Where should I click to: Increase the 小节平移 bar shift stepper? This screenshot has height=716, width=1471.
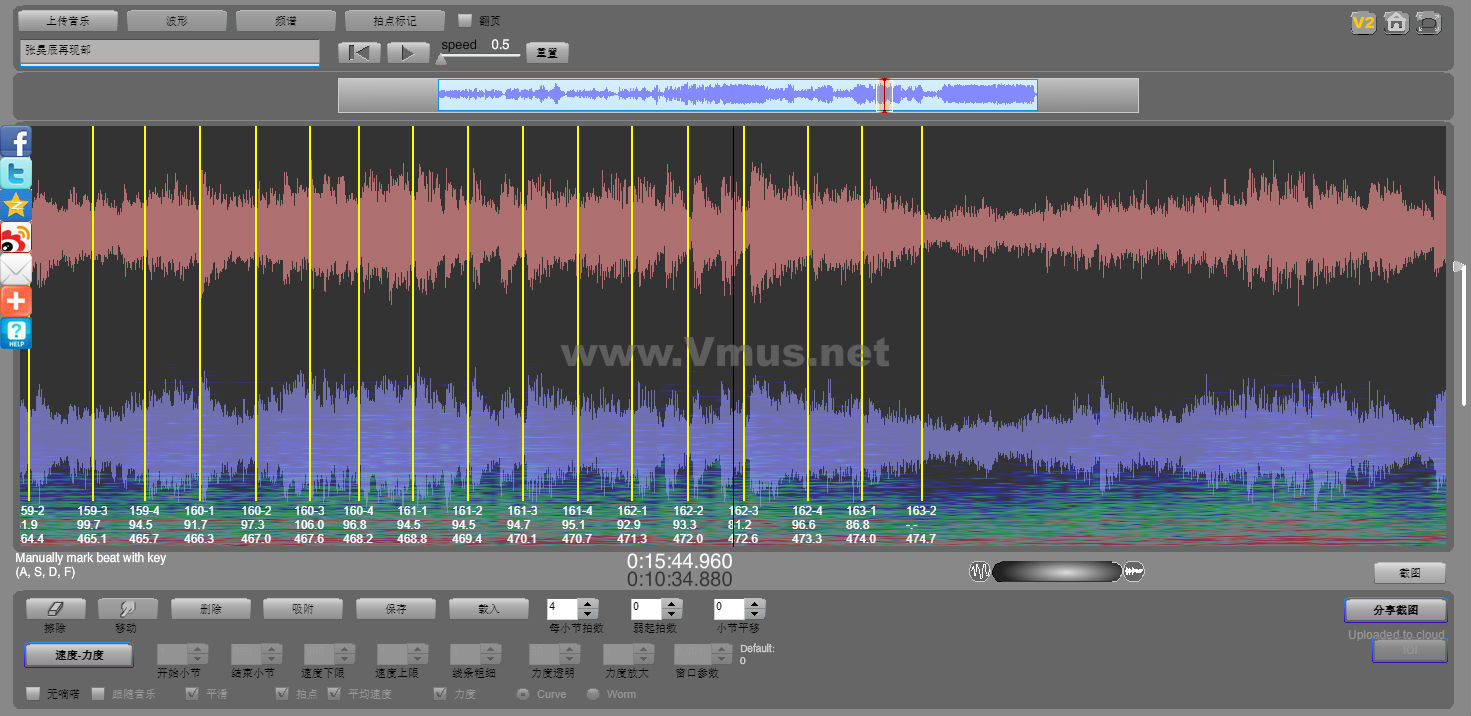tap(755, 604)
